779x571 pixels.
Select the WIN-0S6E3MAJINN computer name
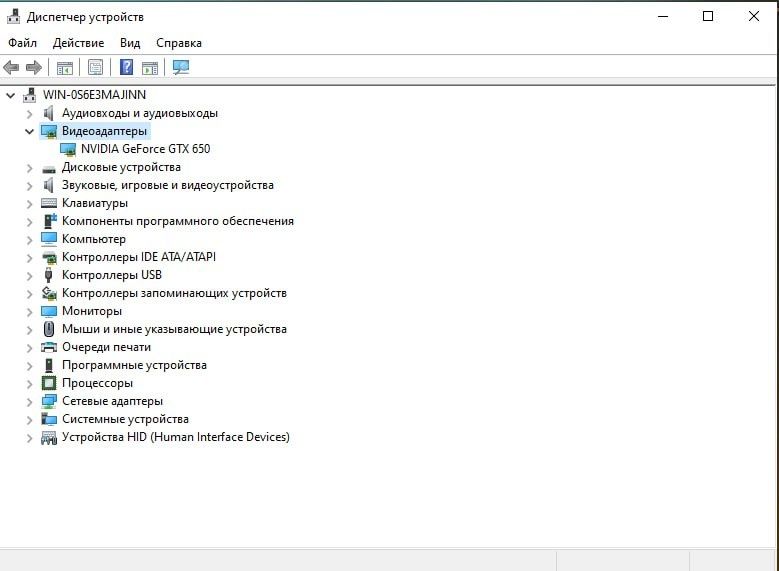point(94,95)
